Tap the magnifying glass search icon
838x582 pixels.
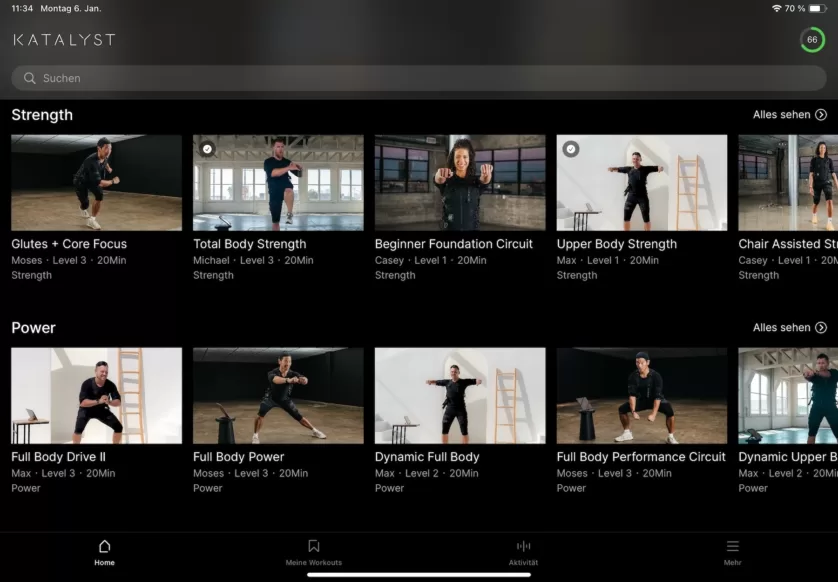[x=29, y=78]
